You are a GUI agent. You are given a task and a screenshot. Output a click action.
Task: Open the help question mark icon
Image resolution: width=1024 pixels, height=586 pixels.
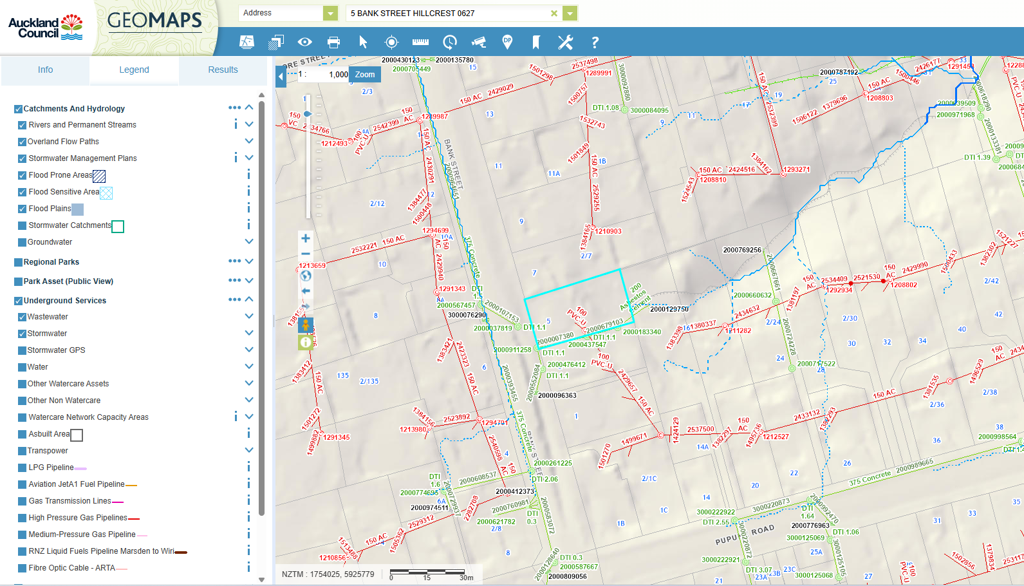pyautogui.click(x=594, y=42)
